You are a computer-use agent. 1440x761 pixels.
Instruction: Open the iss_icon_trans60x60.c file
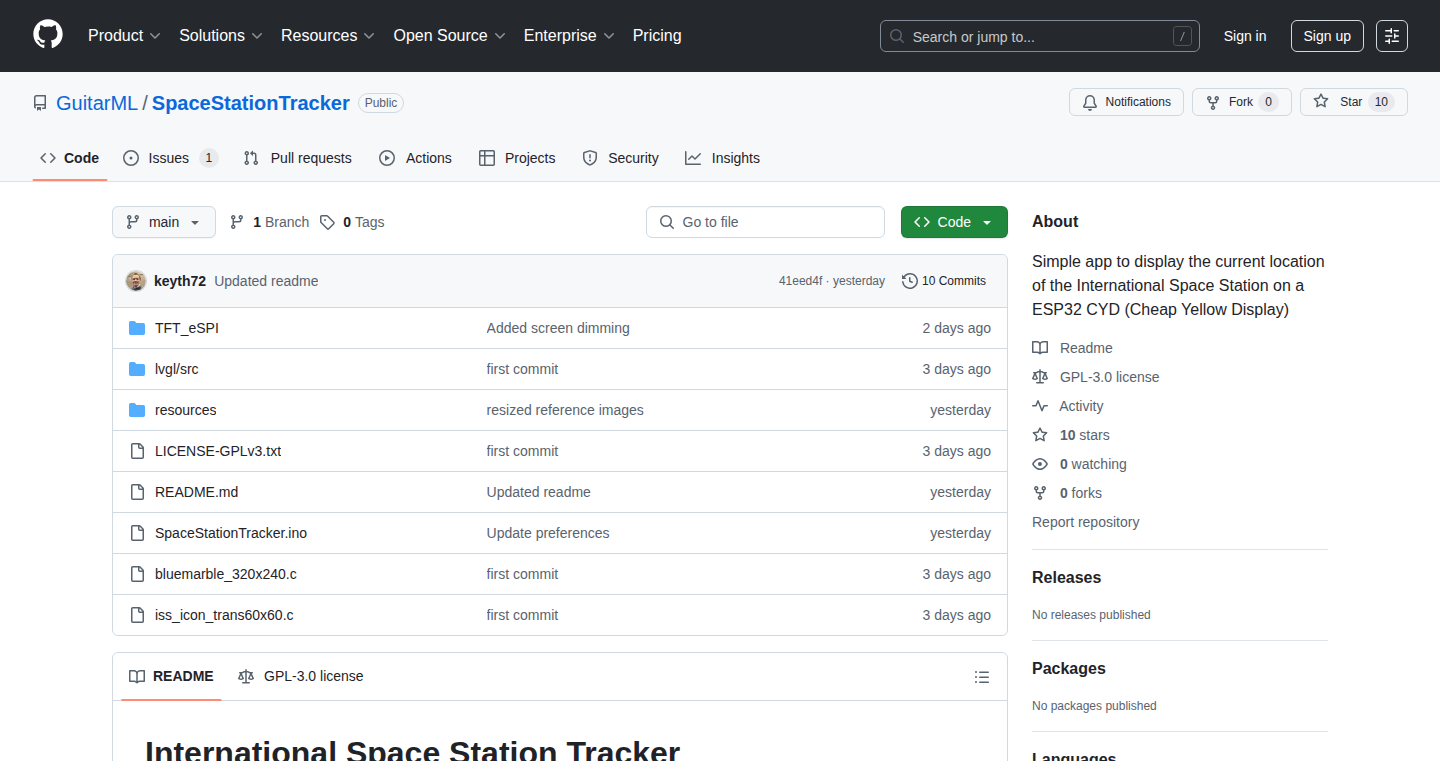point(224,615)
